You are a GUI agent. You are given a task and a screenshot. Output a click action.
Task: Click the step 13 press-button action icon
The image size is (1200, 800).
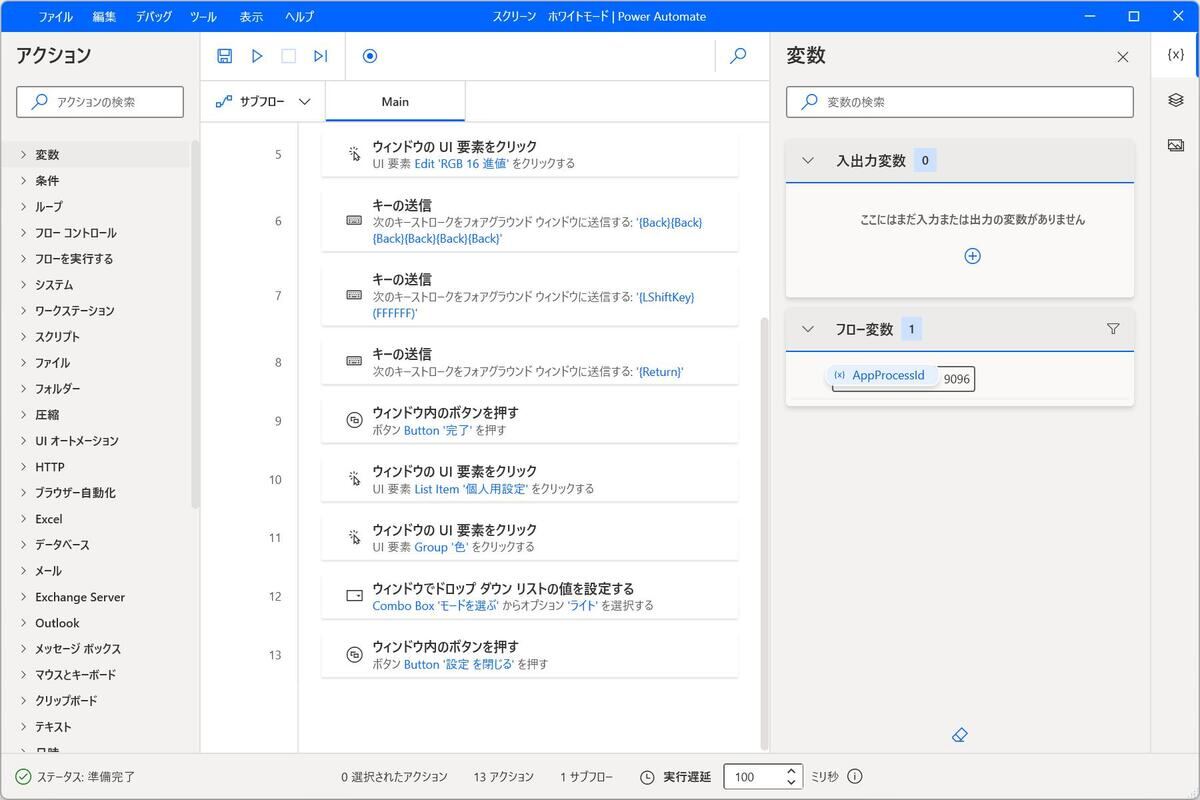(x=354, y=655)
